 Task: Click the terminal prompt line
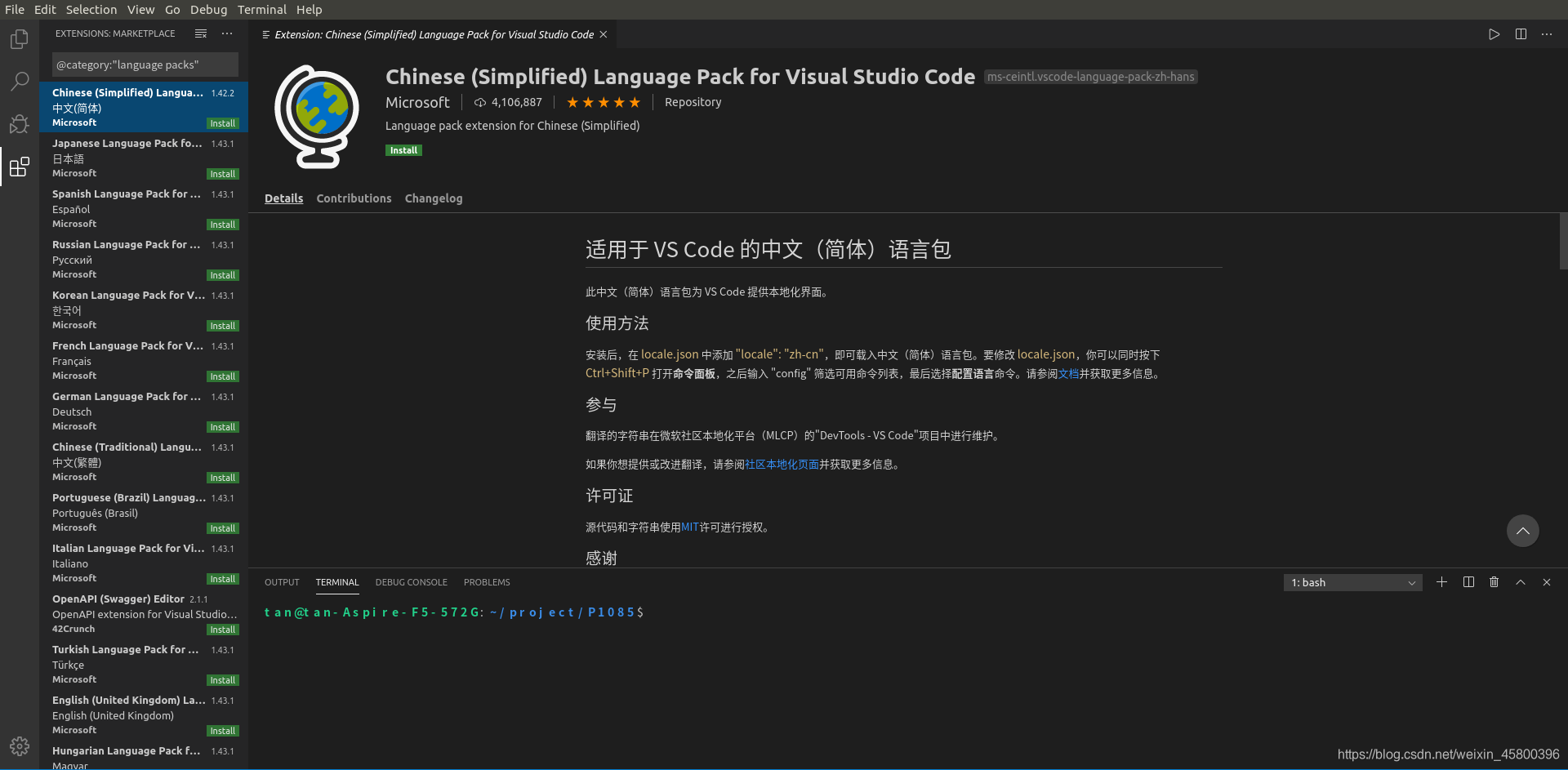click(454, 612)
